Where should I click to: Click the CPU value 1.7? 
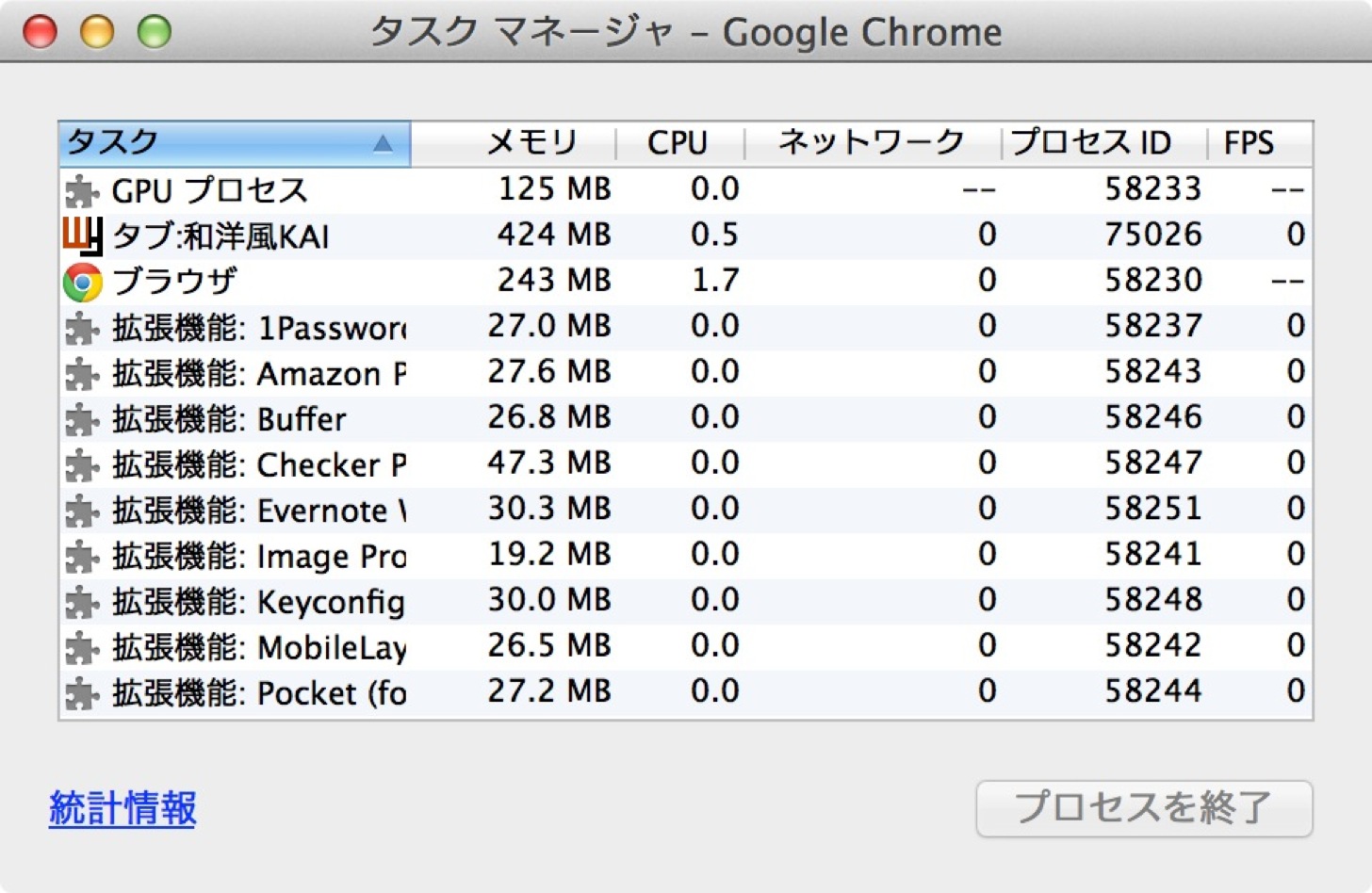tap(715, 280)
